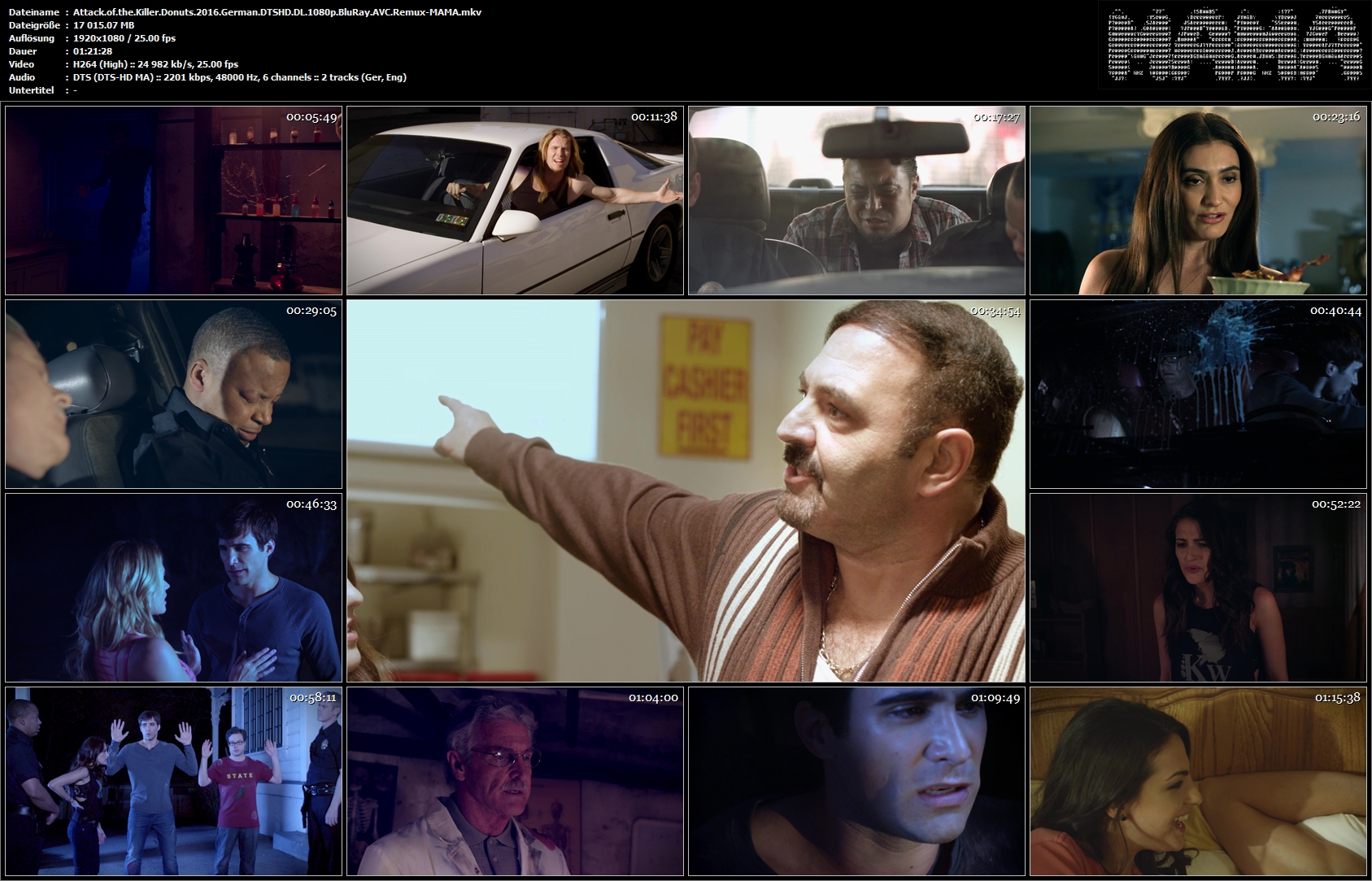Open the thumbnail at 00:58:11
1372x881 pixels.
click(x=173, y=781)
